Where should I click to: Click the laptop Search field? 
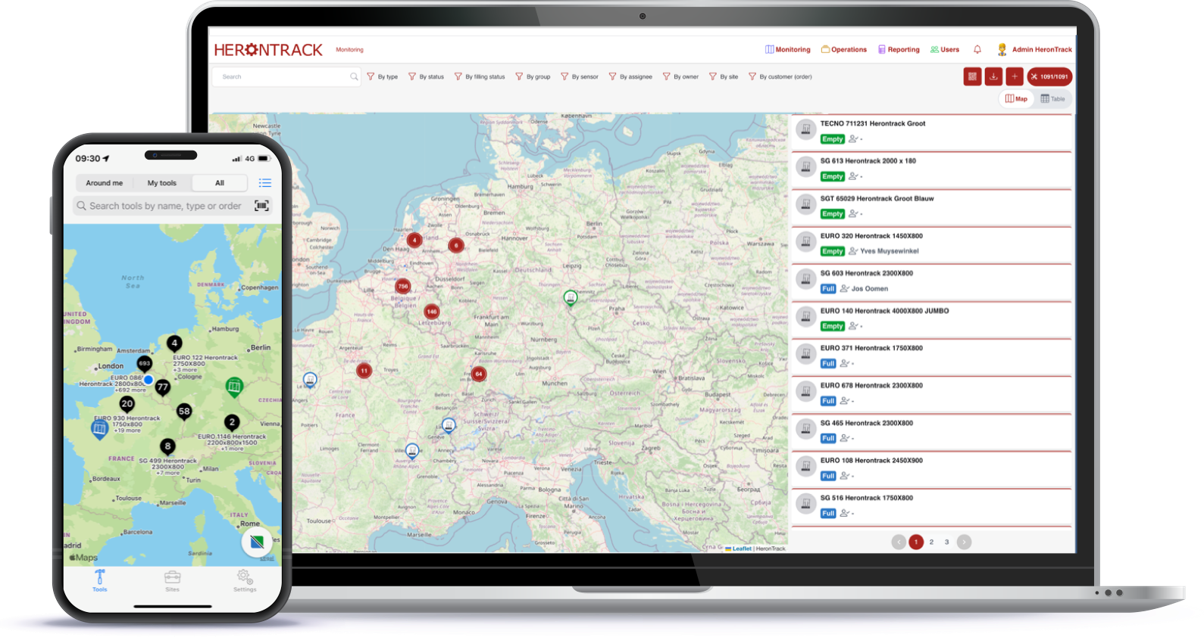click(286, 76)
